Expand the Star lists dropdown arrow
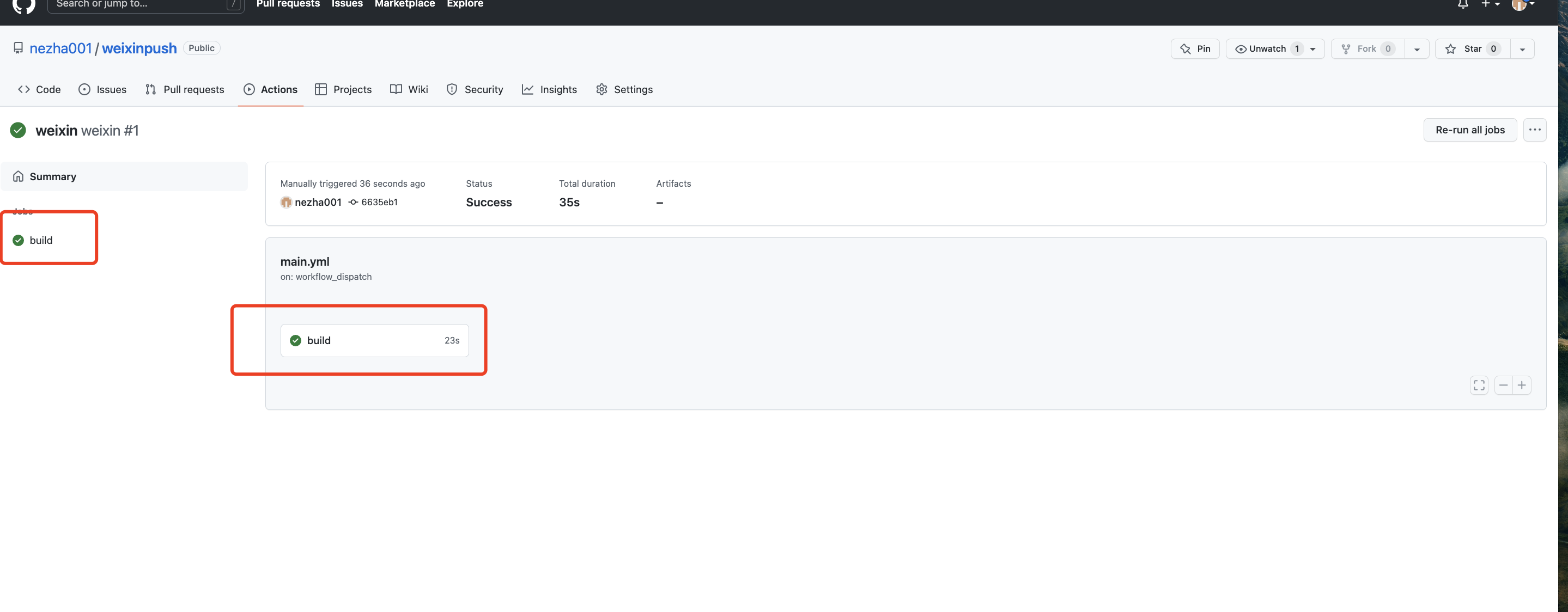 pyautogui.click(x=1522, y=50)
